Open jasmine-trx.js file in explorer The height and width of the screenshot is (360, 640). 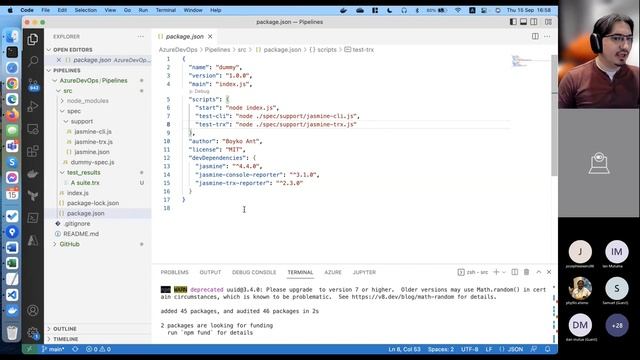[93, 142]
